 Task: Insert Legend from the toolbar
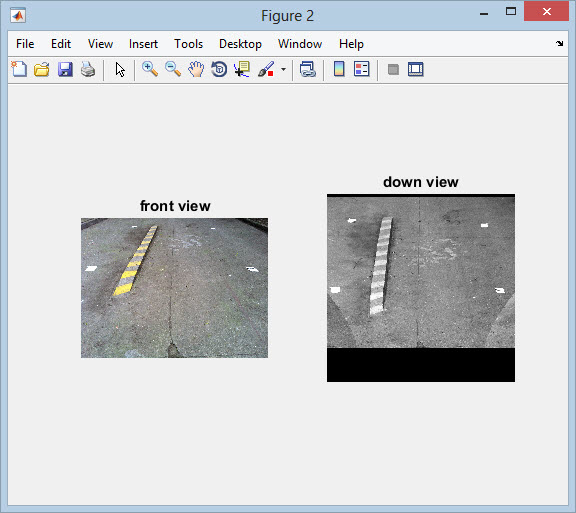click(x=361, y=69)
